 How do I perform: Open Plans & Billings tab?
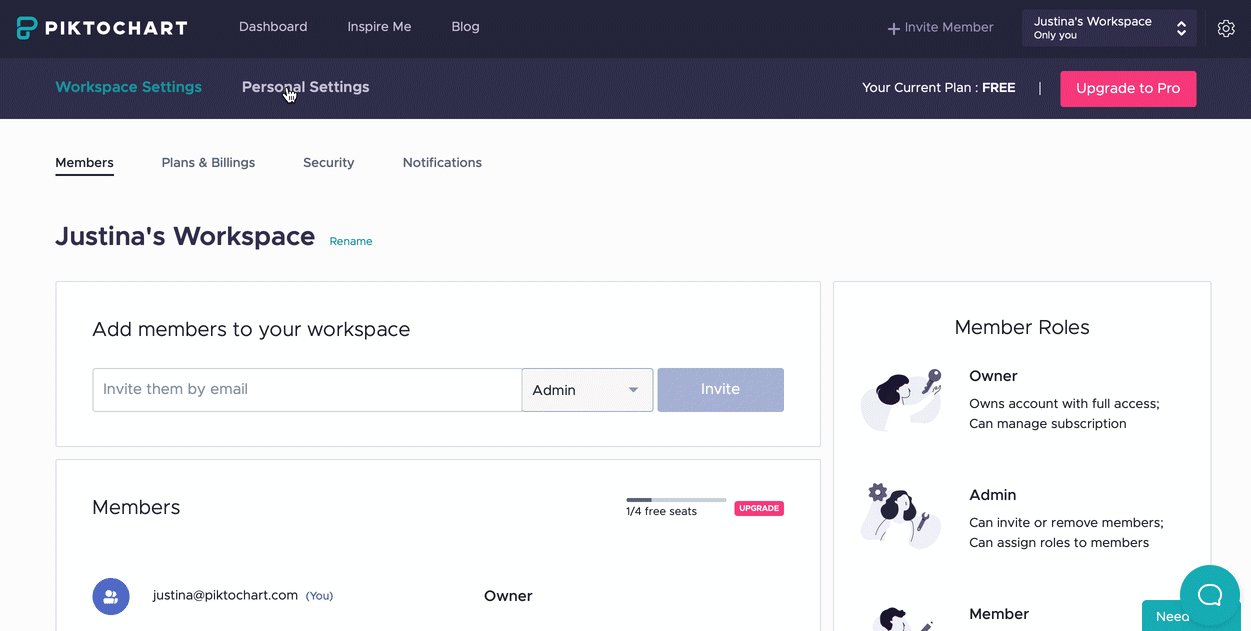tap(208, 163)
